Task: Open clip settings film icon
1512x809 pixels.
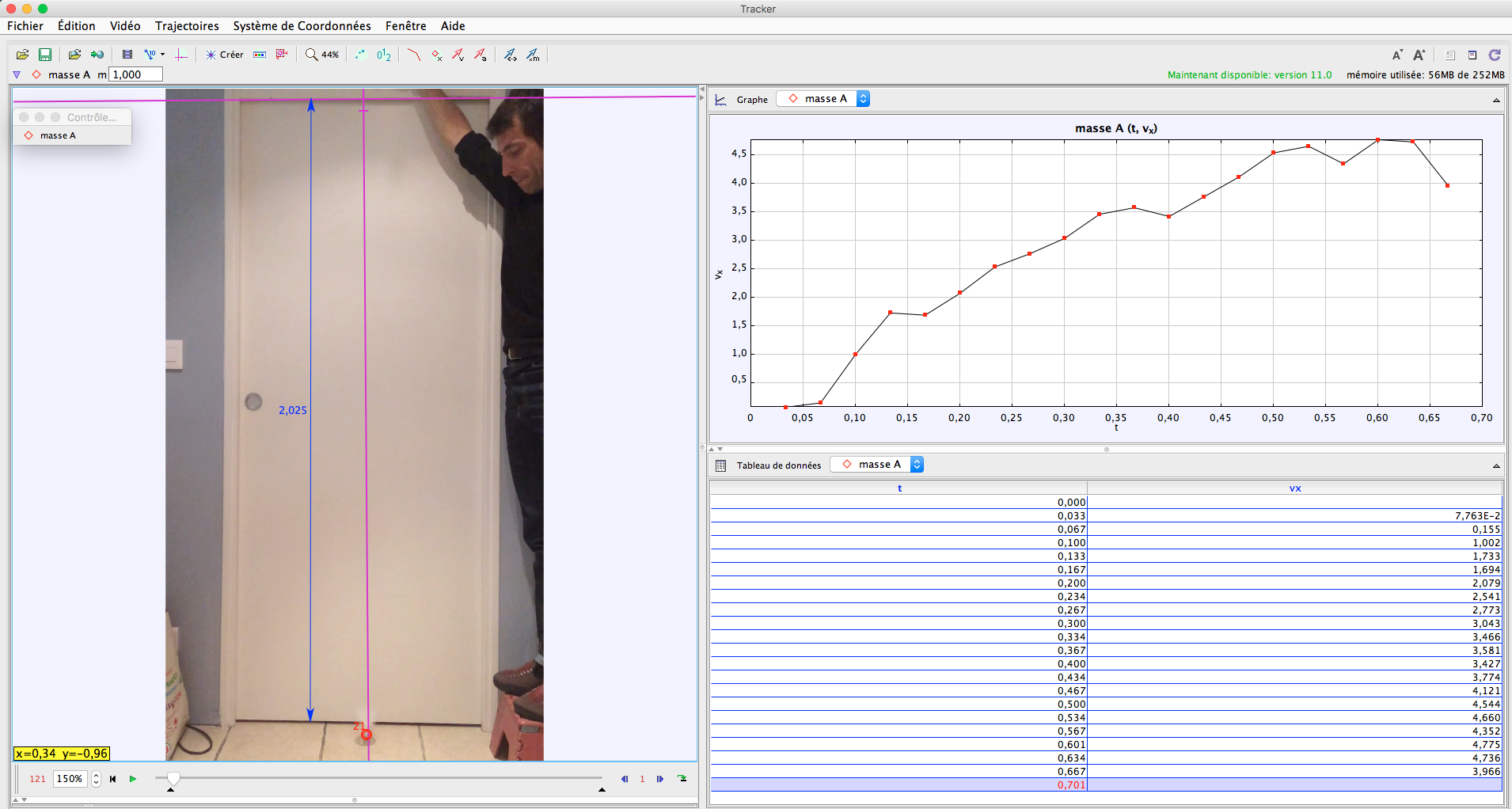Action: tap(127, 55)
